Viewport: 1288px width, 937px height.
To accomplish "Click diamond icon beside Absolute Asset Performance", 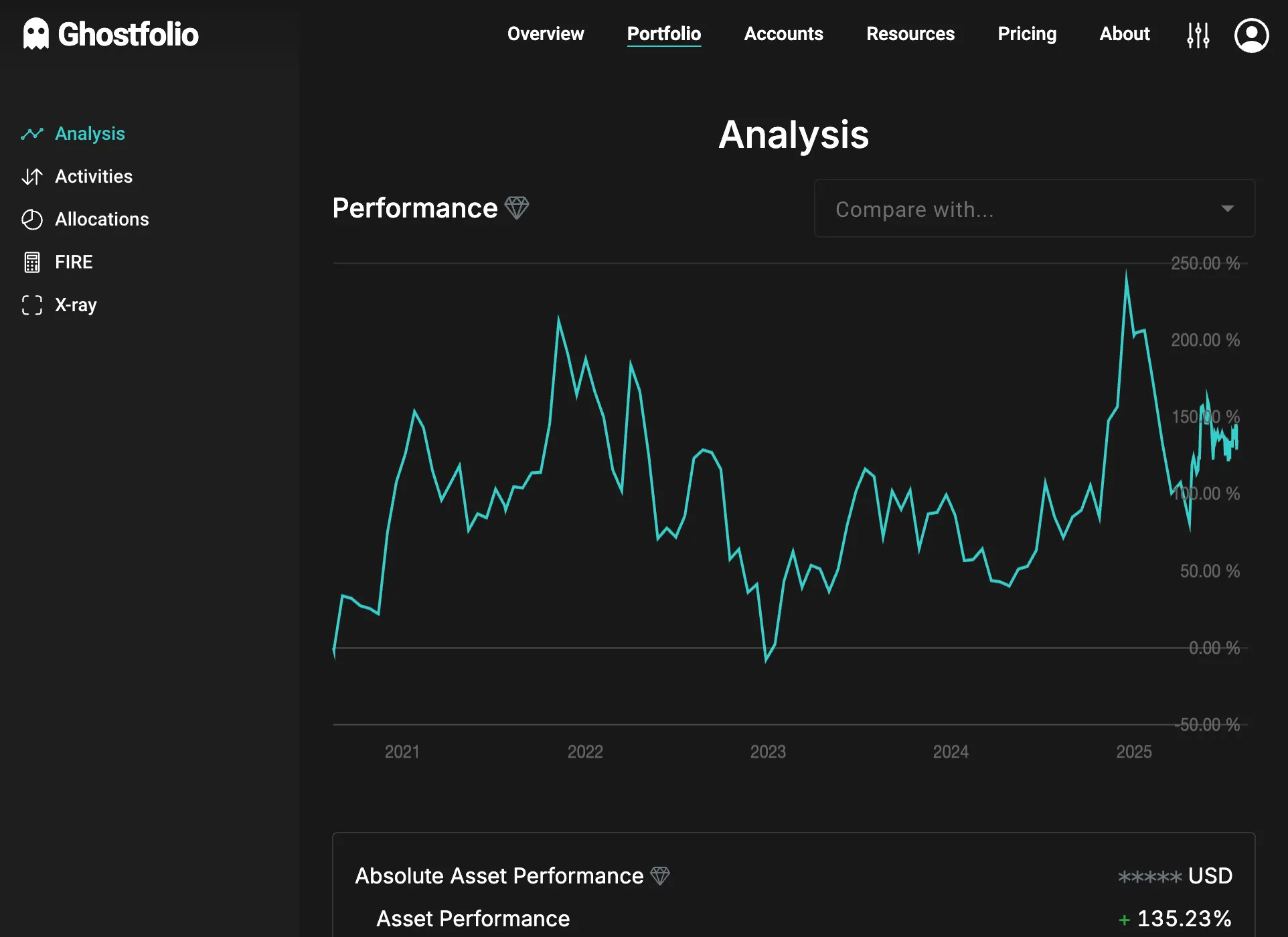I will click(660, 875).
